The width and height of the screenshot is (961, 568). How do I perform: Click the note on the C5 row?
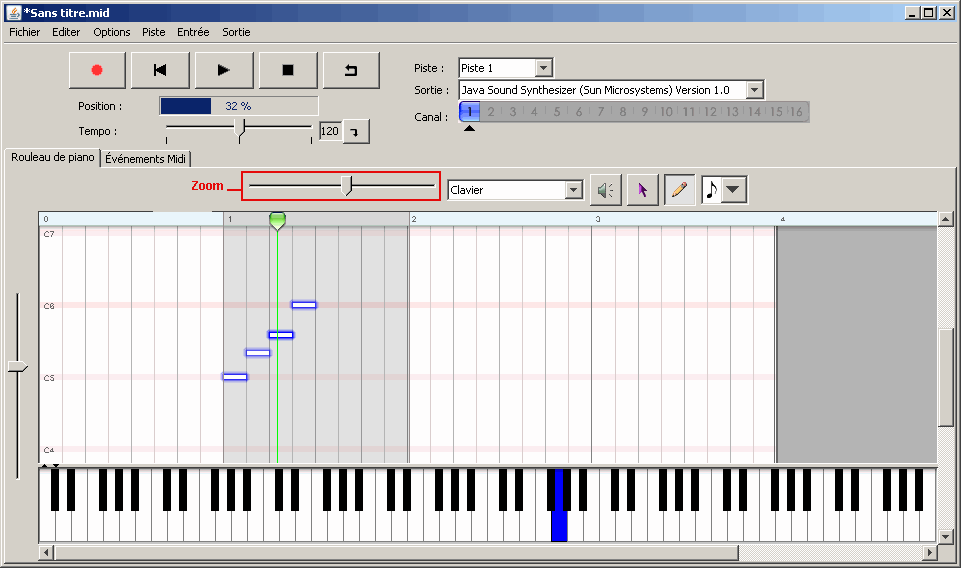[235, 377]
